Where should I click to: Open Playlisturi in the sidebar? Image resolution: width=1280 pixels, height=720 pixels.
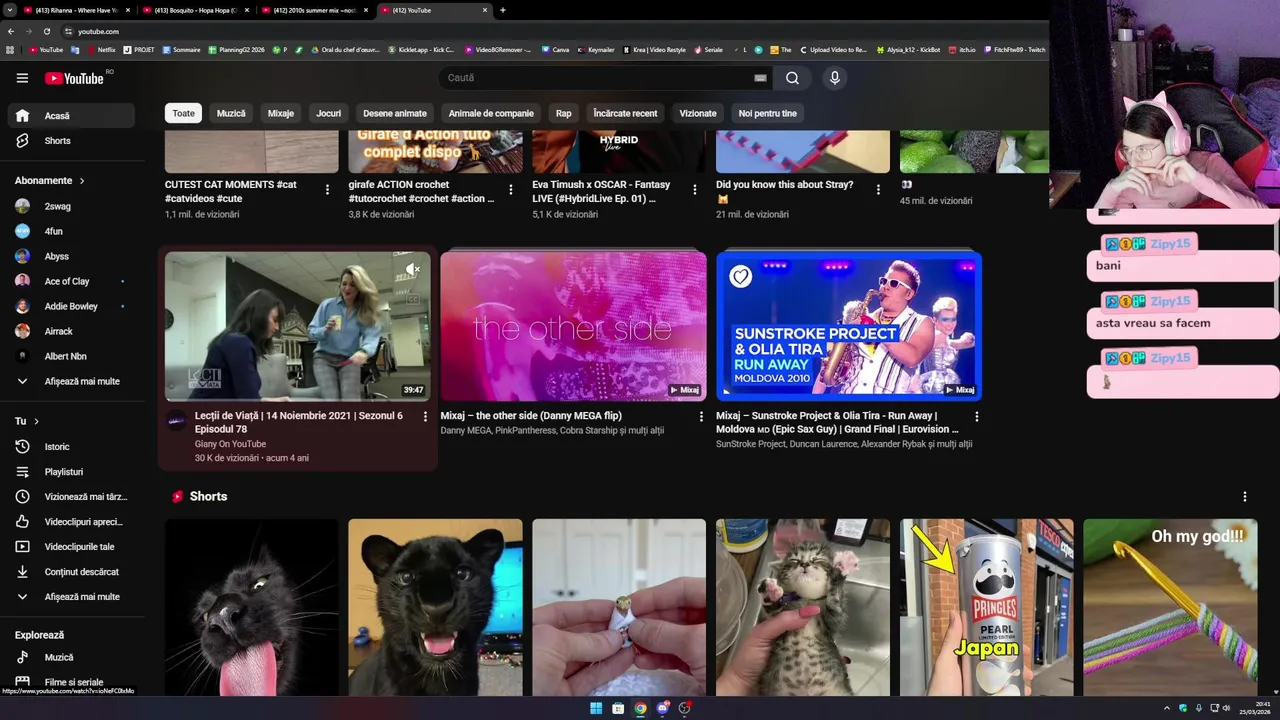(70, 472)
